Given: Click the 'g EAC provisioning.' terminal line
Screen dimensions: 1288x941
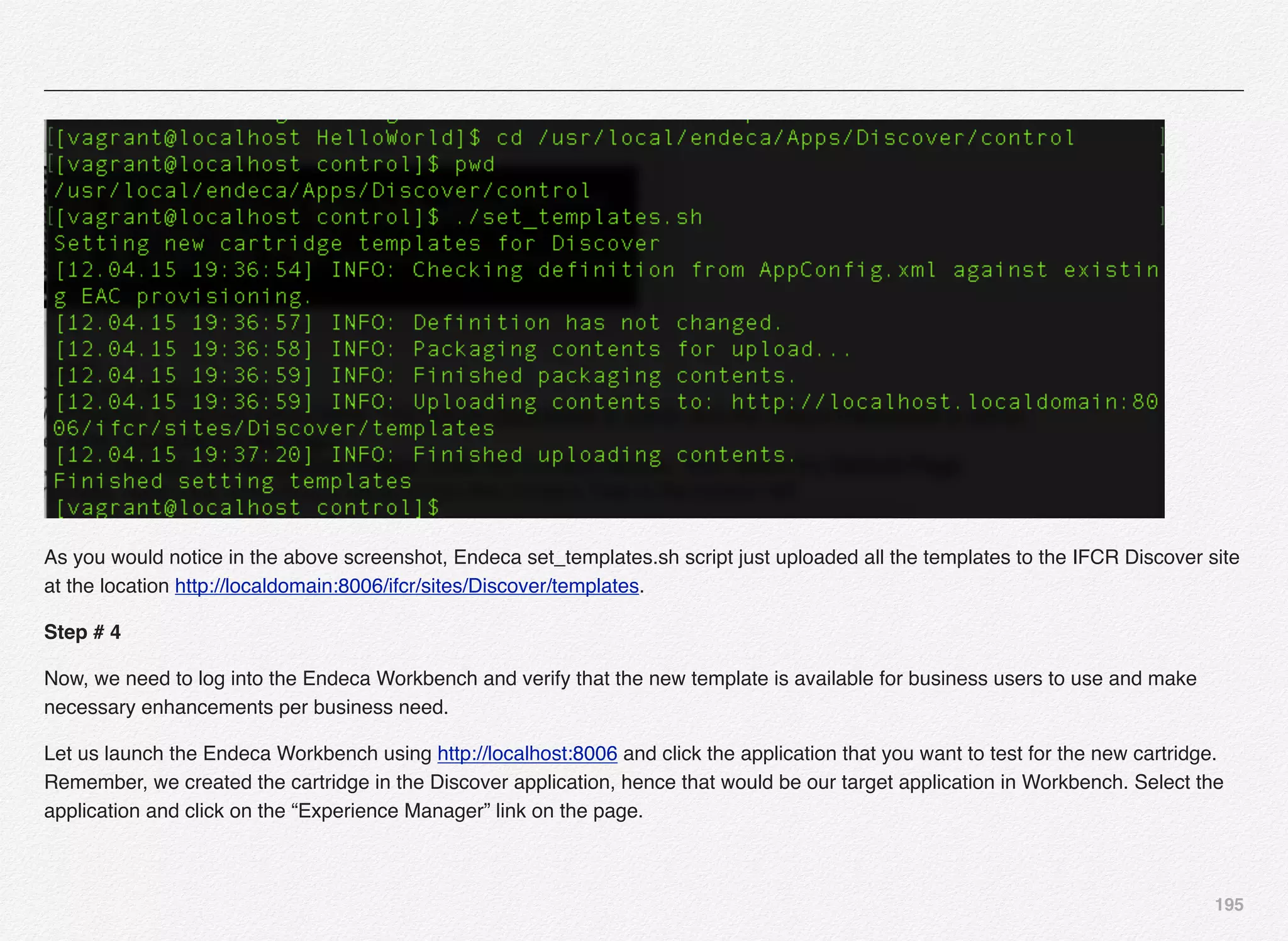Looking at the screenshot, I should [182, 296].
